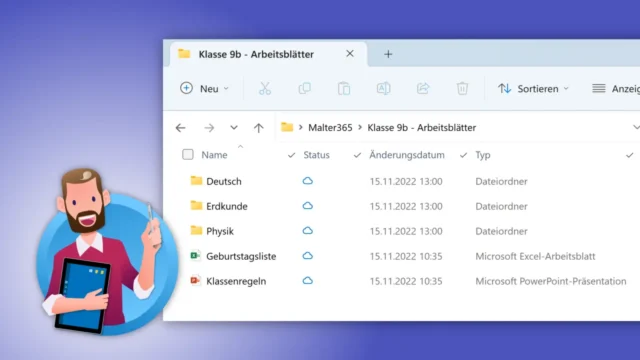The height and width of the screenshot is (360, 640).
Task: Open filter dropdown of Name column
Action: (x=291, y=155)
